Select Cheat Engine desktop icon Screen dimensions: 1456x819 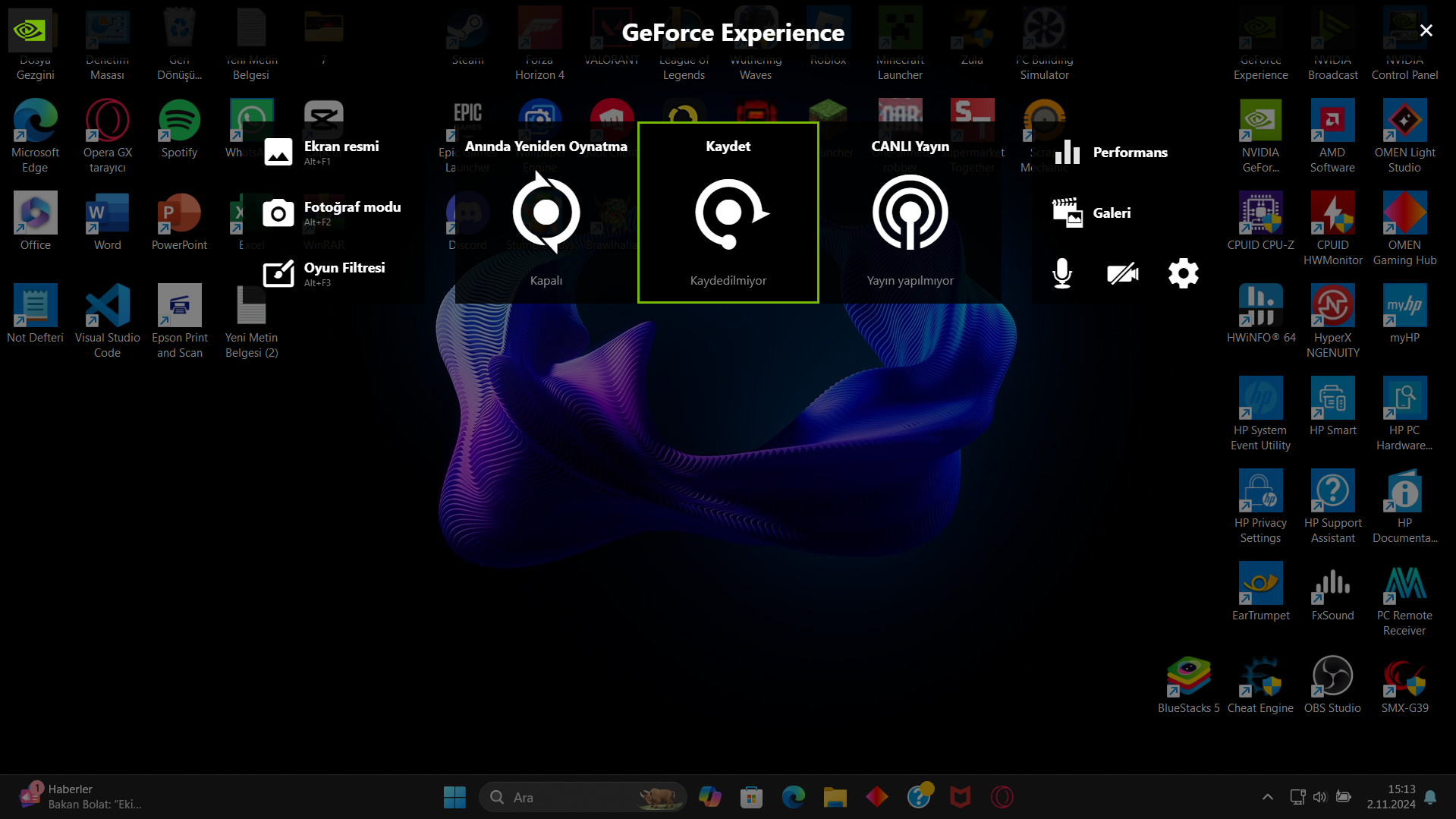pos(1261,684)
